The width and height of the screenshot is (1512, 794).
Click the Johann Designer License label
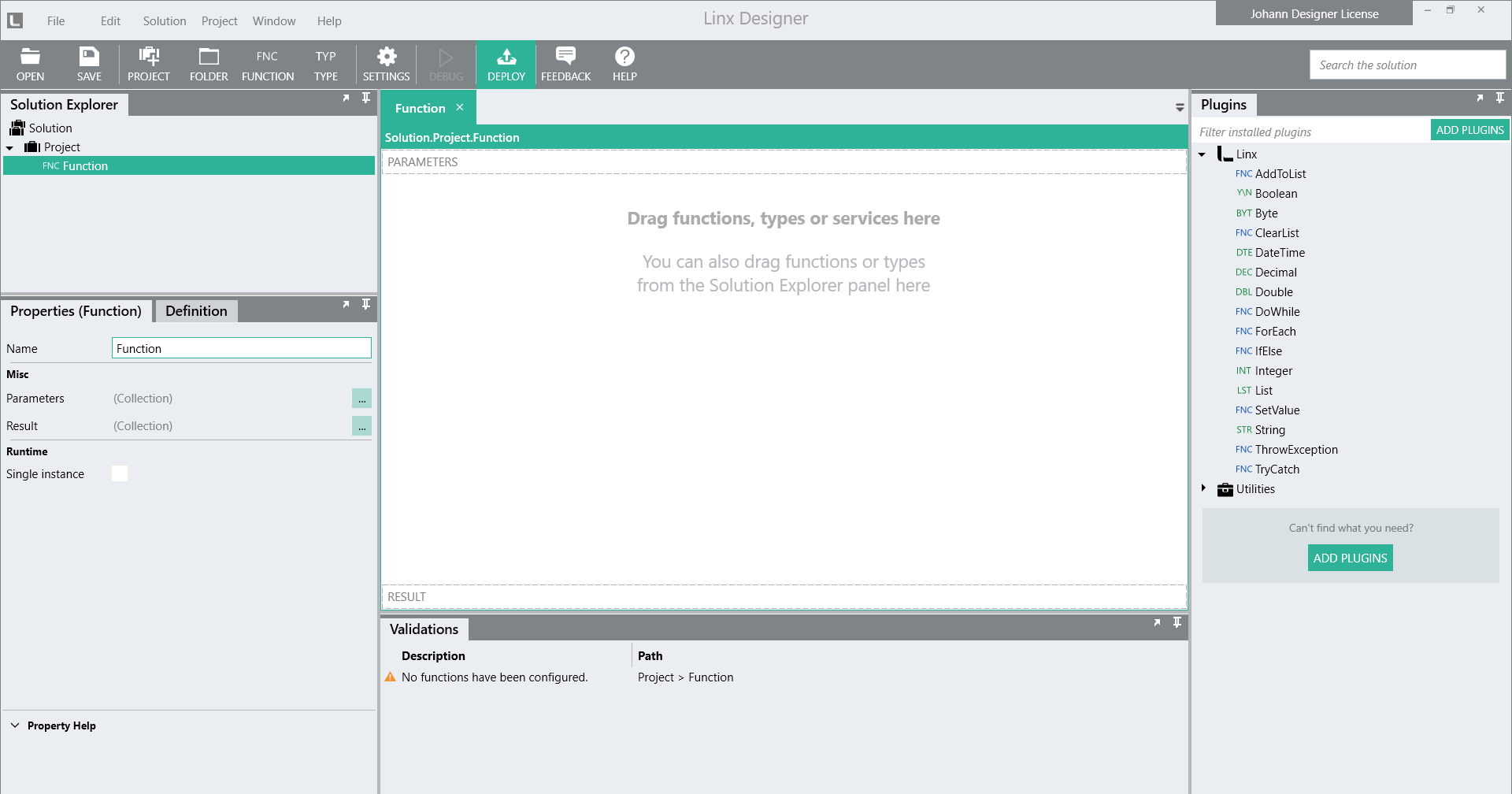[1314, 13]
